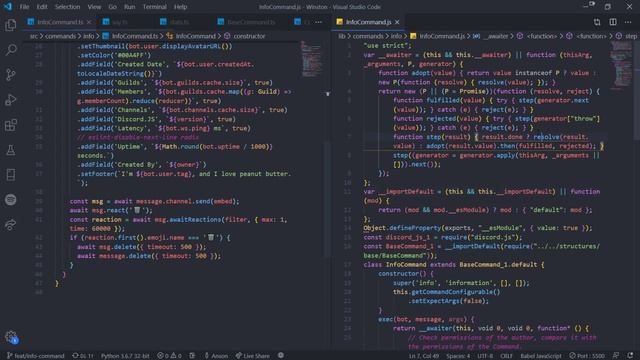
Task: Click notifications bell in status bar
Action: (x=631, y=356)
